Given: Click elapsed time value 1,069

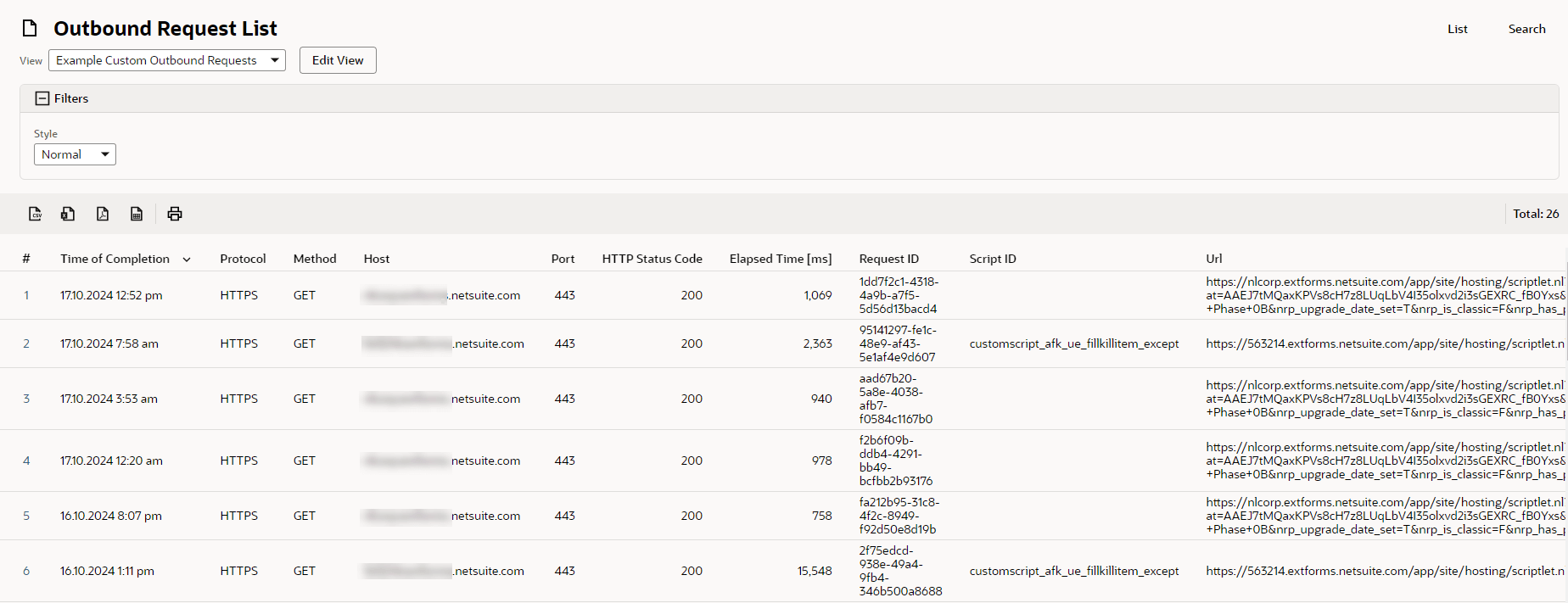Looking at the screenshot, I should (x=818, y=295).
